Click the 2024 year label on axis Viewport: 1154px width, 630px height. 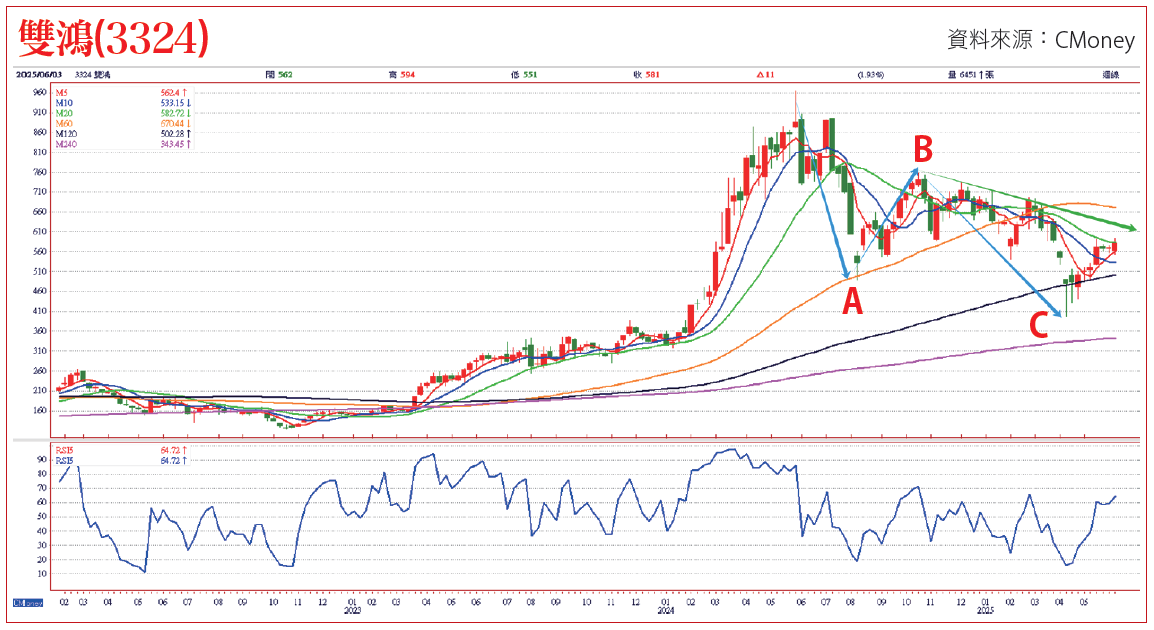click(x=666, y=609)
